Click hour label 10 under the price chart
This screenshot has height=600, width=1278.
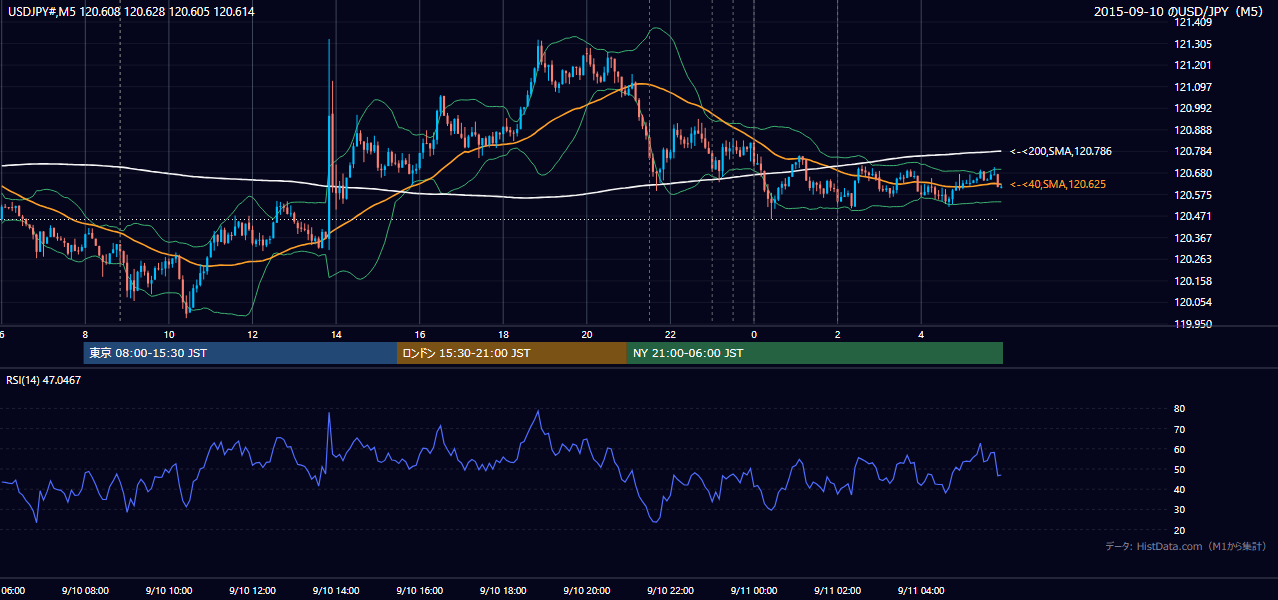pyautogui.click(x=169, y=334)
